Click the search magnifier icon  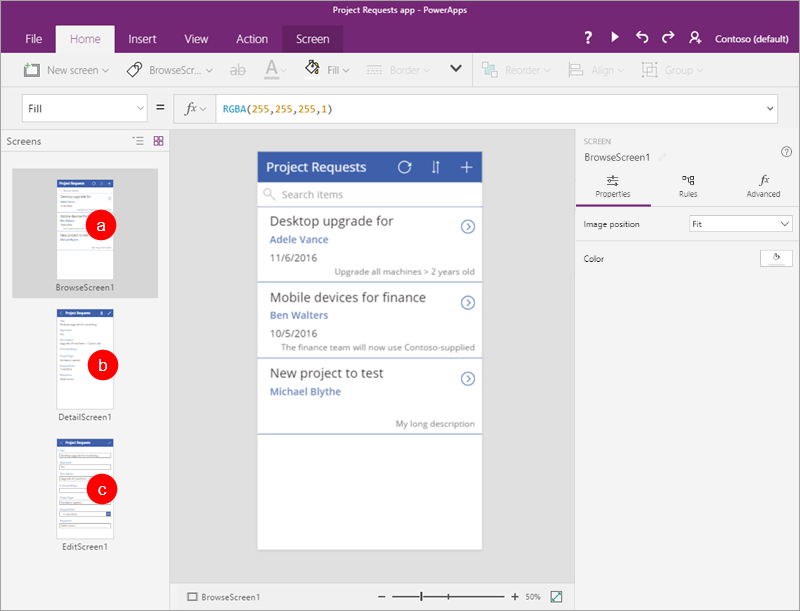(269, 194)
